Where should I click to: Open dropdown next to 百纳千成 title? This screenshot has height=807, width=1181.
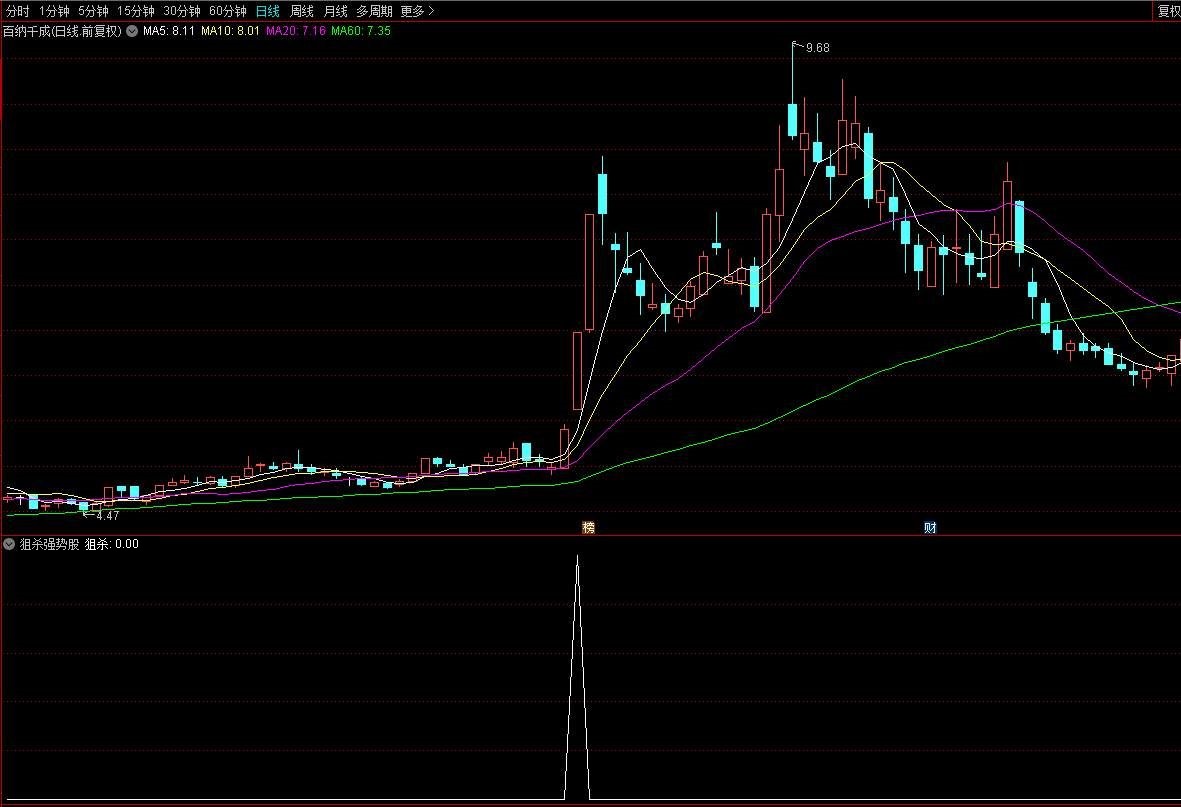pos(132,32)
